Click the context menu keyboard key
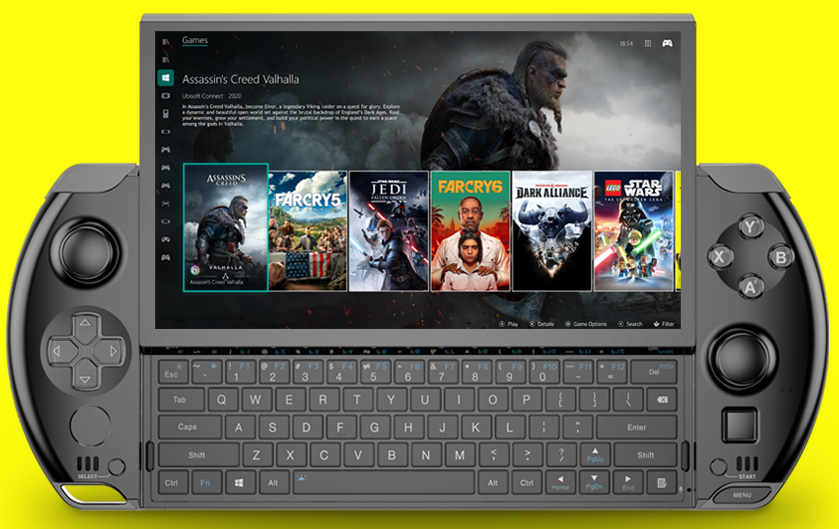 coord(662,482)
